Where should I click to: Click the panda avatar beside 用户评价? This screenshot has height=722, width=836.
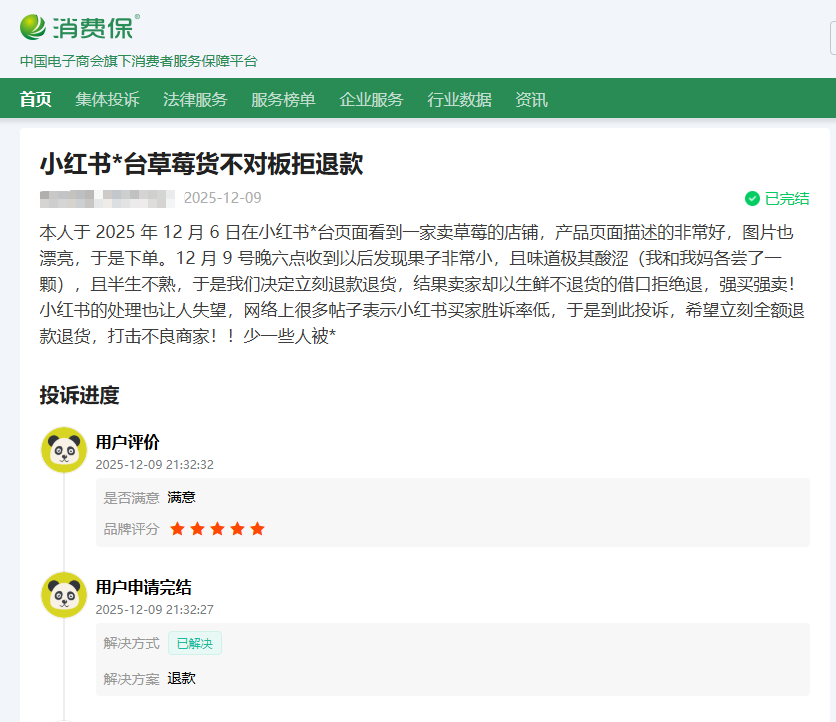tap(64, 450)
